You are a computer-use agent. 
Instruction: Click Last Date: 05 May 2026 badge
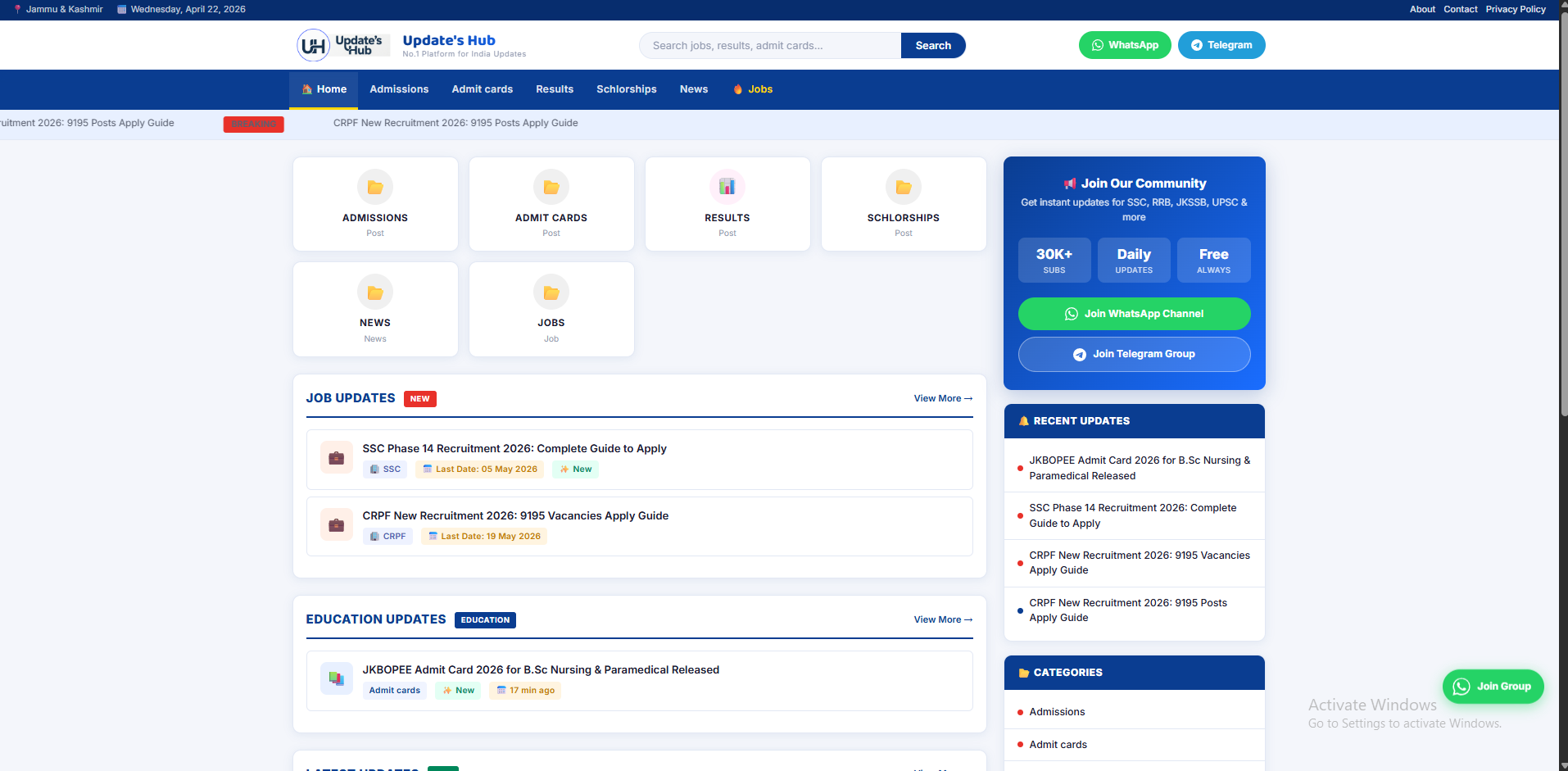(480, 469)
